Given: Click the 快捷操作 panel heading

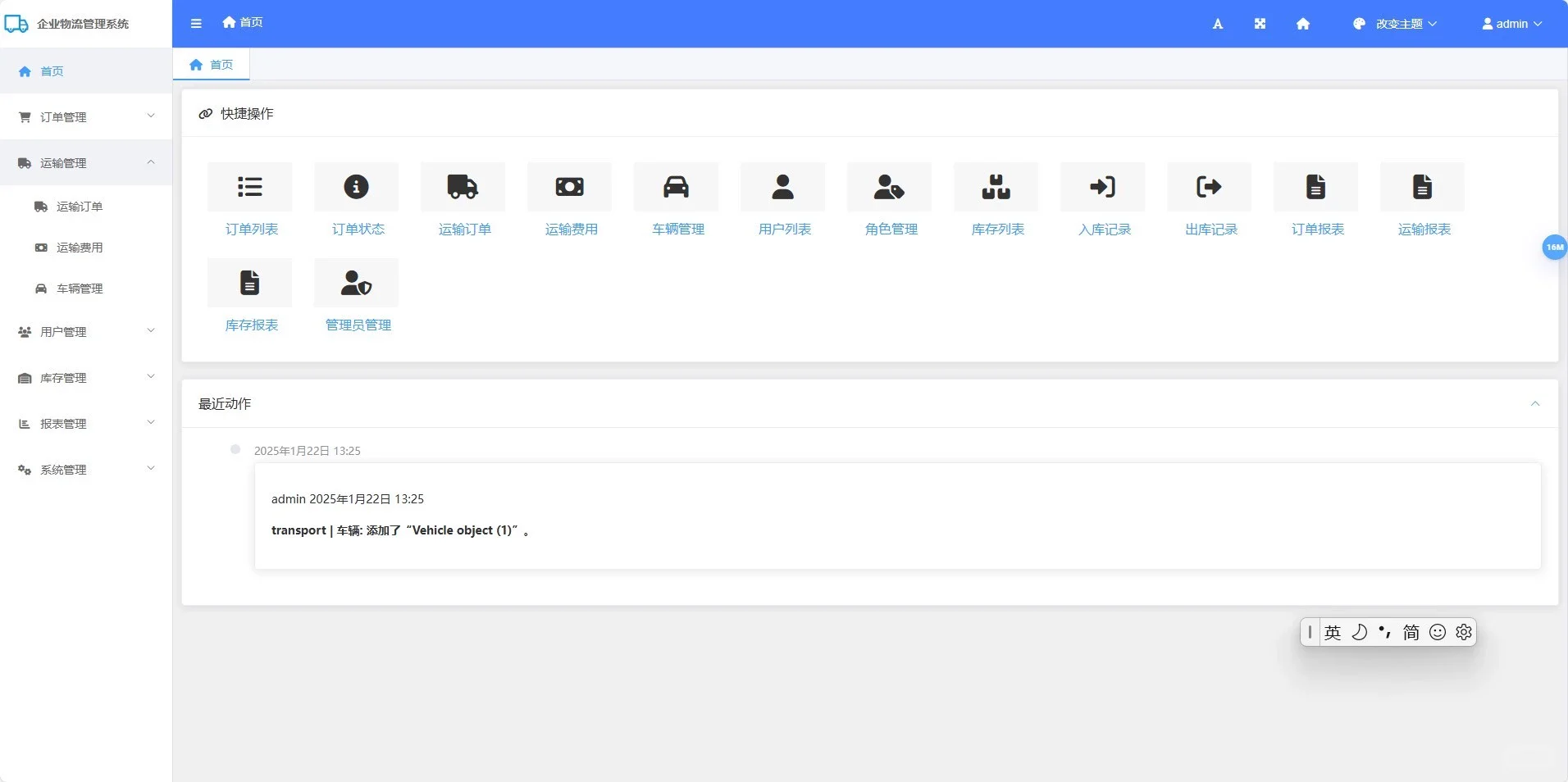Looking at the screenshot, I should click(x=247, y=113).
